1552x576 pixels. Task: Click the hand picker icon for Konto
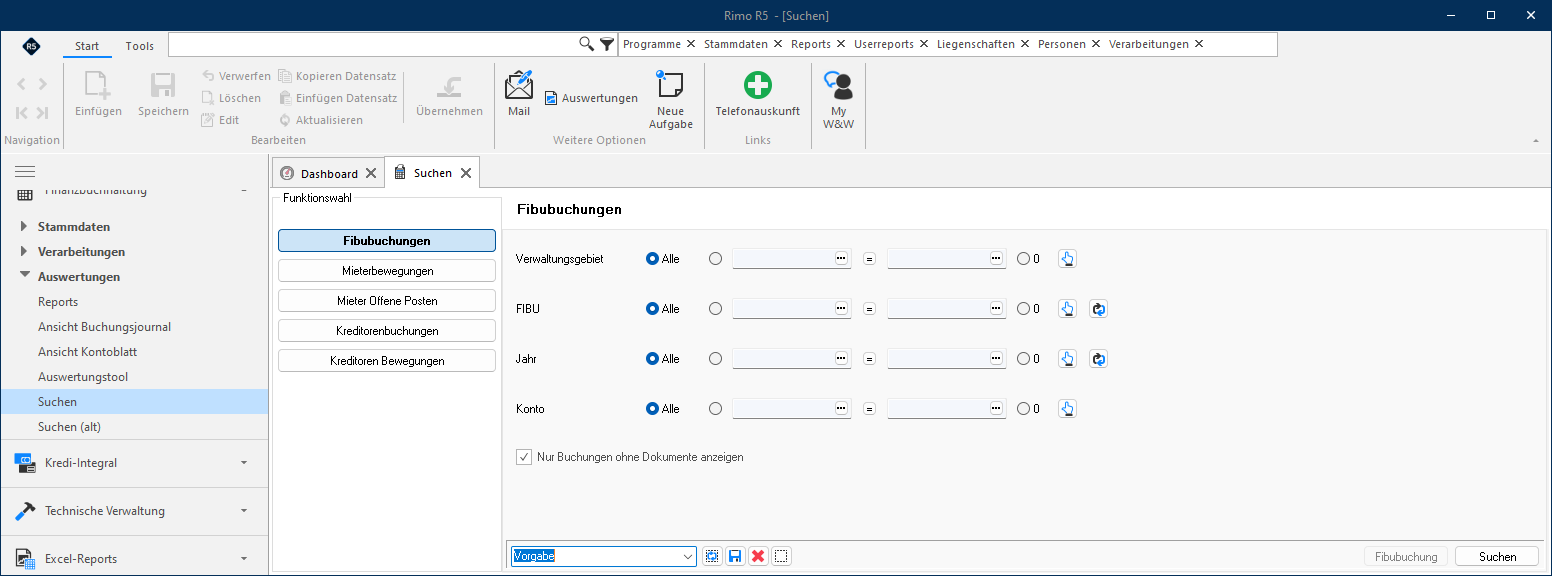pyautogui.click(x=1067, y=409)
